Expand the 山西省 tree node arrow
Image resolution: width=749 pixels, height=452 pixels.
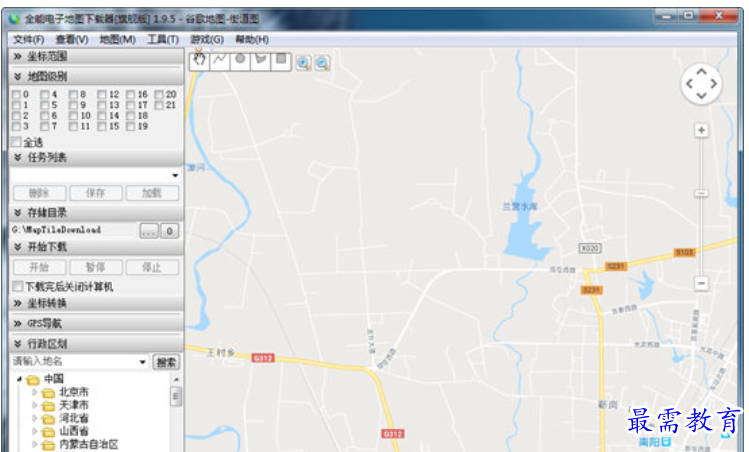(x=35, y=431)
